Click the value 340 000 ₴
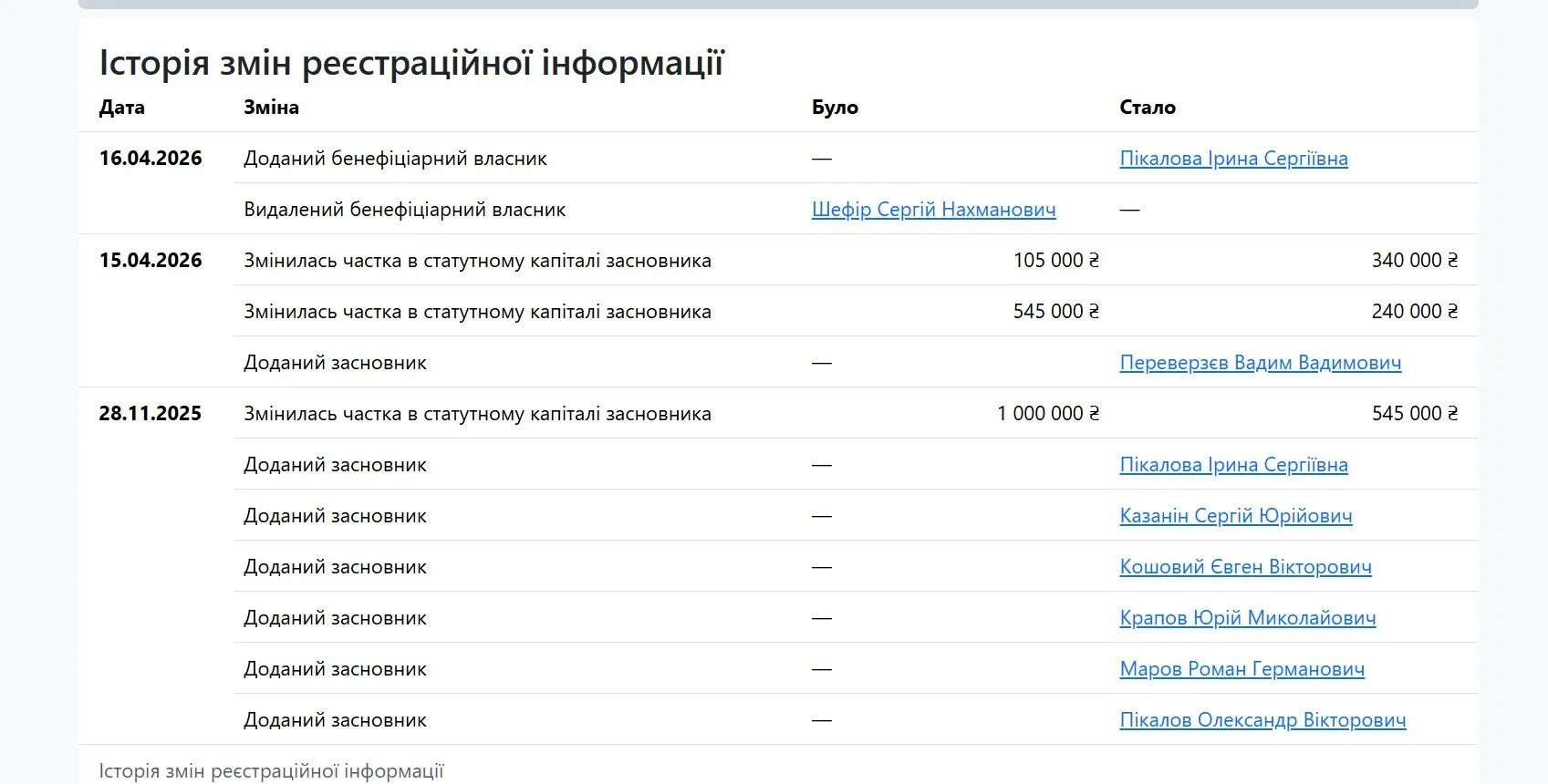 [x=1415, y=261]
